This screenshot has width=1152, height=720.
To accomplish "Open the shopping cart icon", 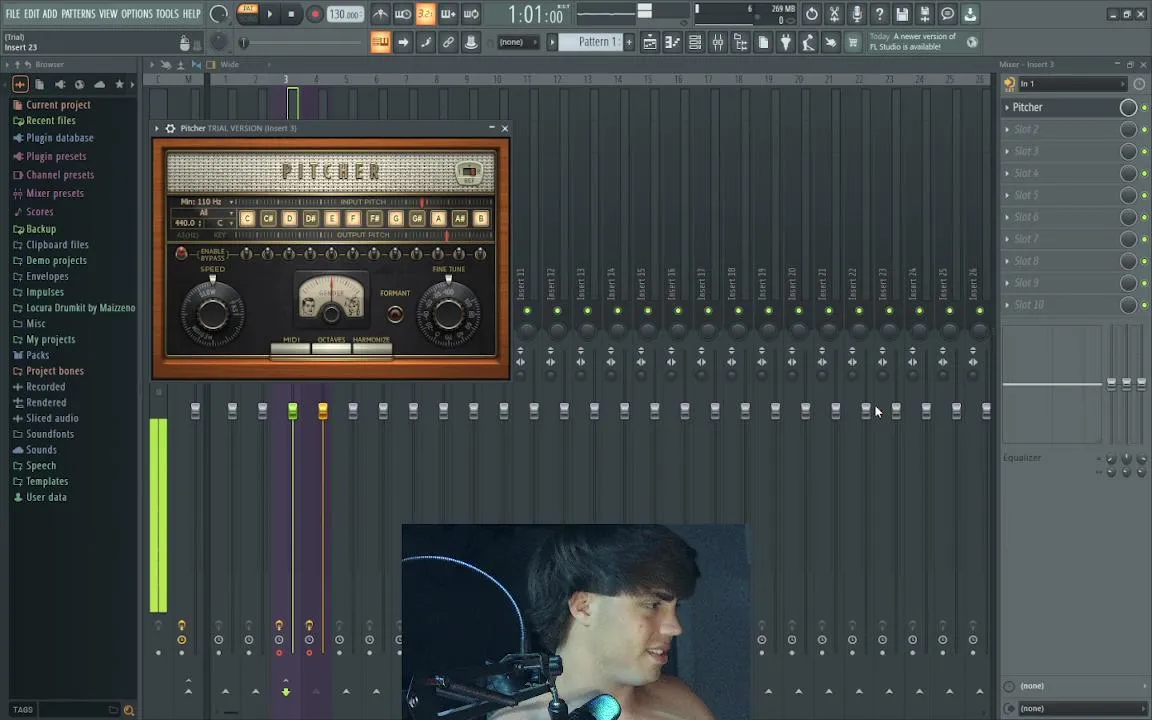I will 853,43.
